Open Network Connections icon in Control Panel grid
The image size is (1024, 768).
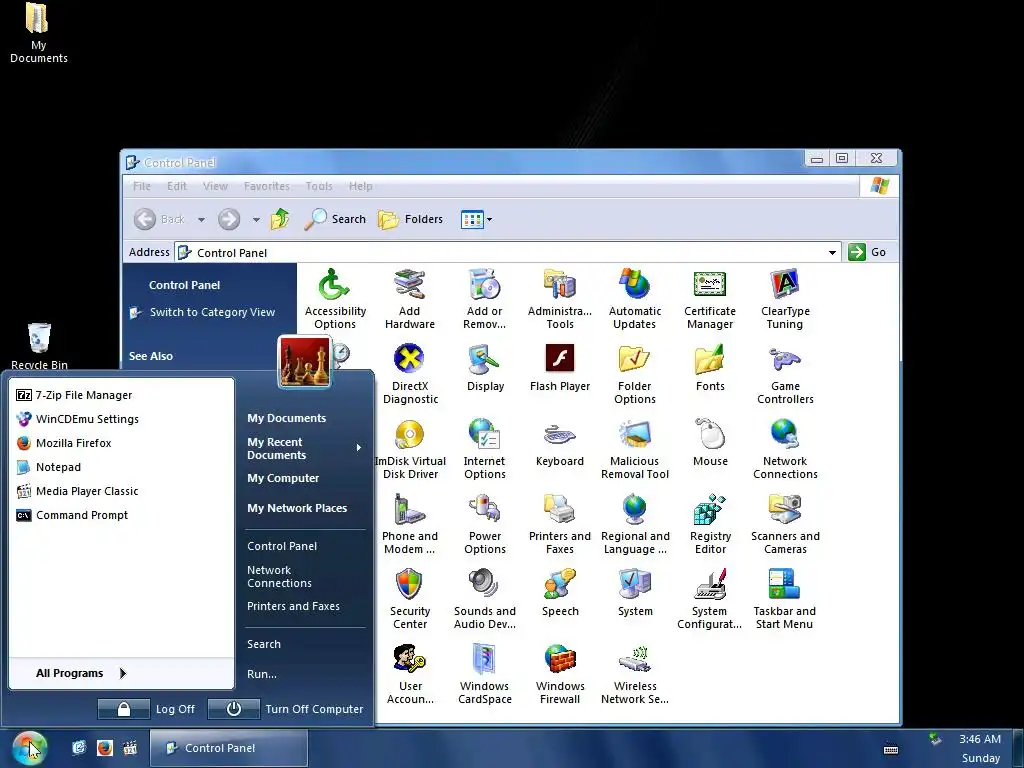(x=785, y=449)
